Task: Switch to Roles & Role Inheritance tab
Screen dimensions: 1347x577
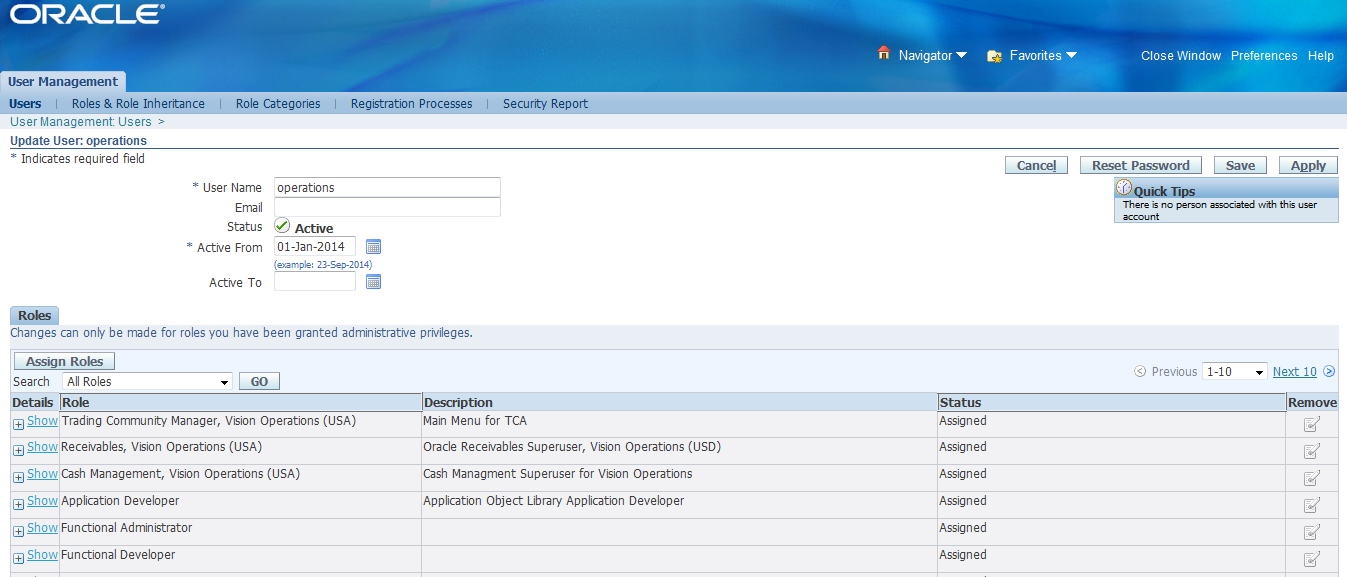Action: [137, 103]
